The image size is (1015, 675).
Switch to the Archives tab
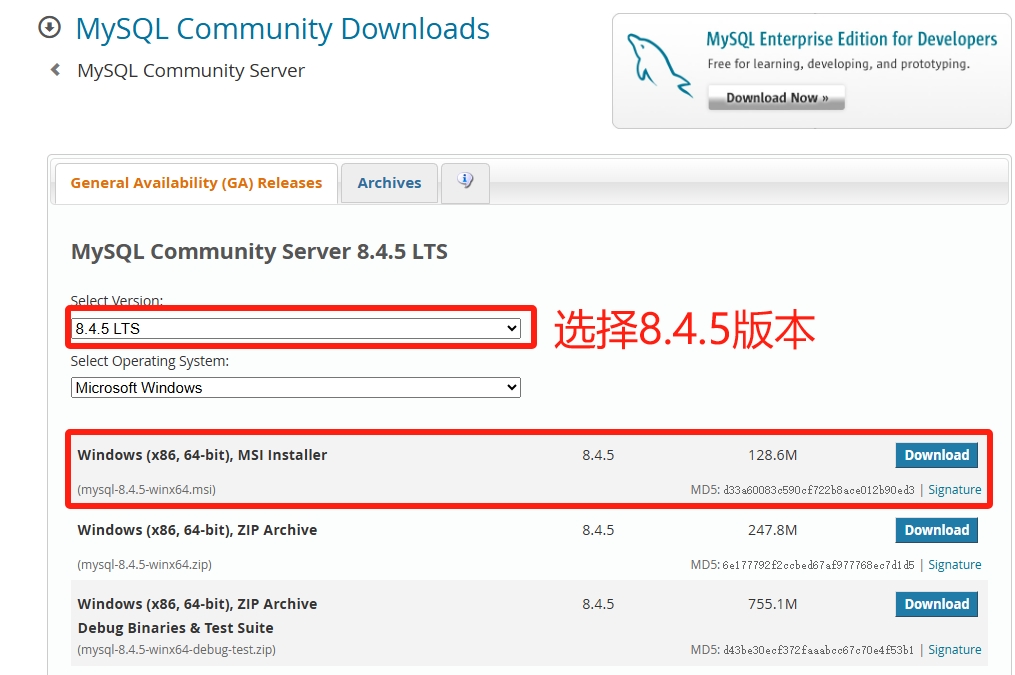click(x=389, y=183)
